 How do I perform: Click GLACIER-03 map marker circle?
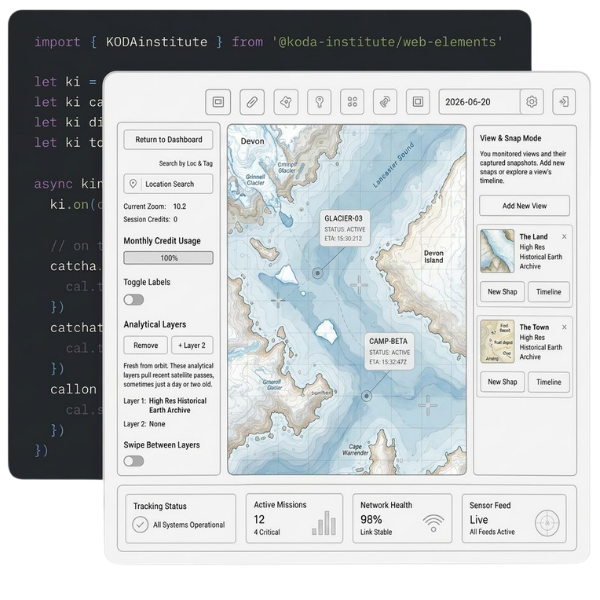click(317, 273)
